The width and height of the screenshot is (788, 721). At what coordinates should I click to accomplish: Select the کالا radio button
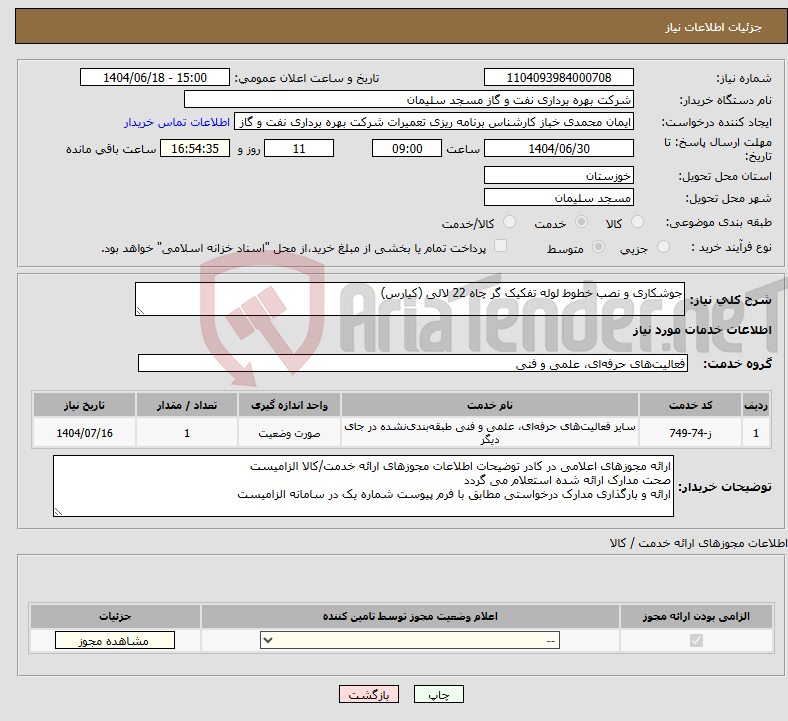(637, 222)
